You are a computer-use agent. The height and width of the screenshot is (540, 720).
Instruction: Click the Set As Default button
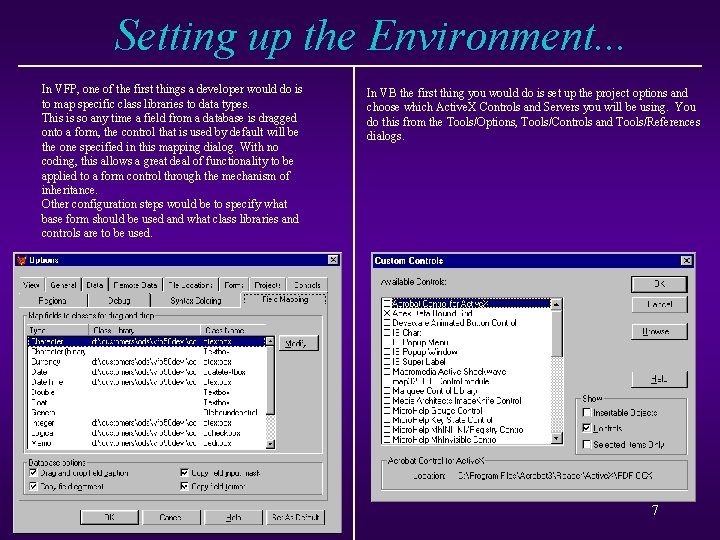coord(295,517)
